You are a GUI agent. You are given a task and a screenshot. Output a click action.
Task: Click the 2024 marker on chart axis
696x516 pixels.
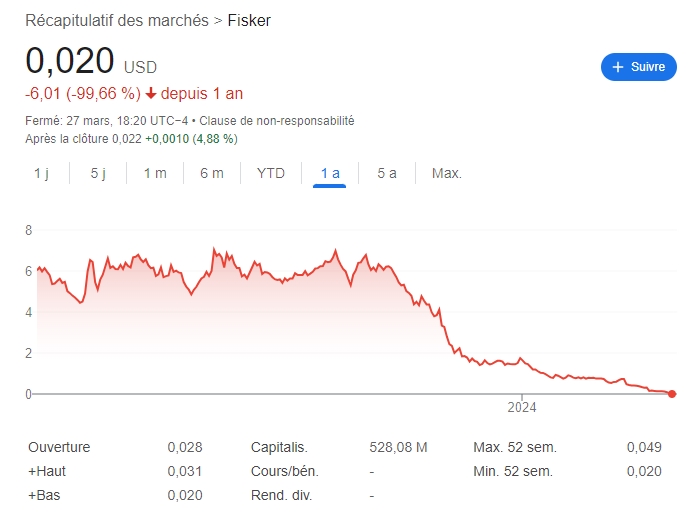tap(522, 407)
